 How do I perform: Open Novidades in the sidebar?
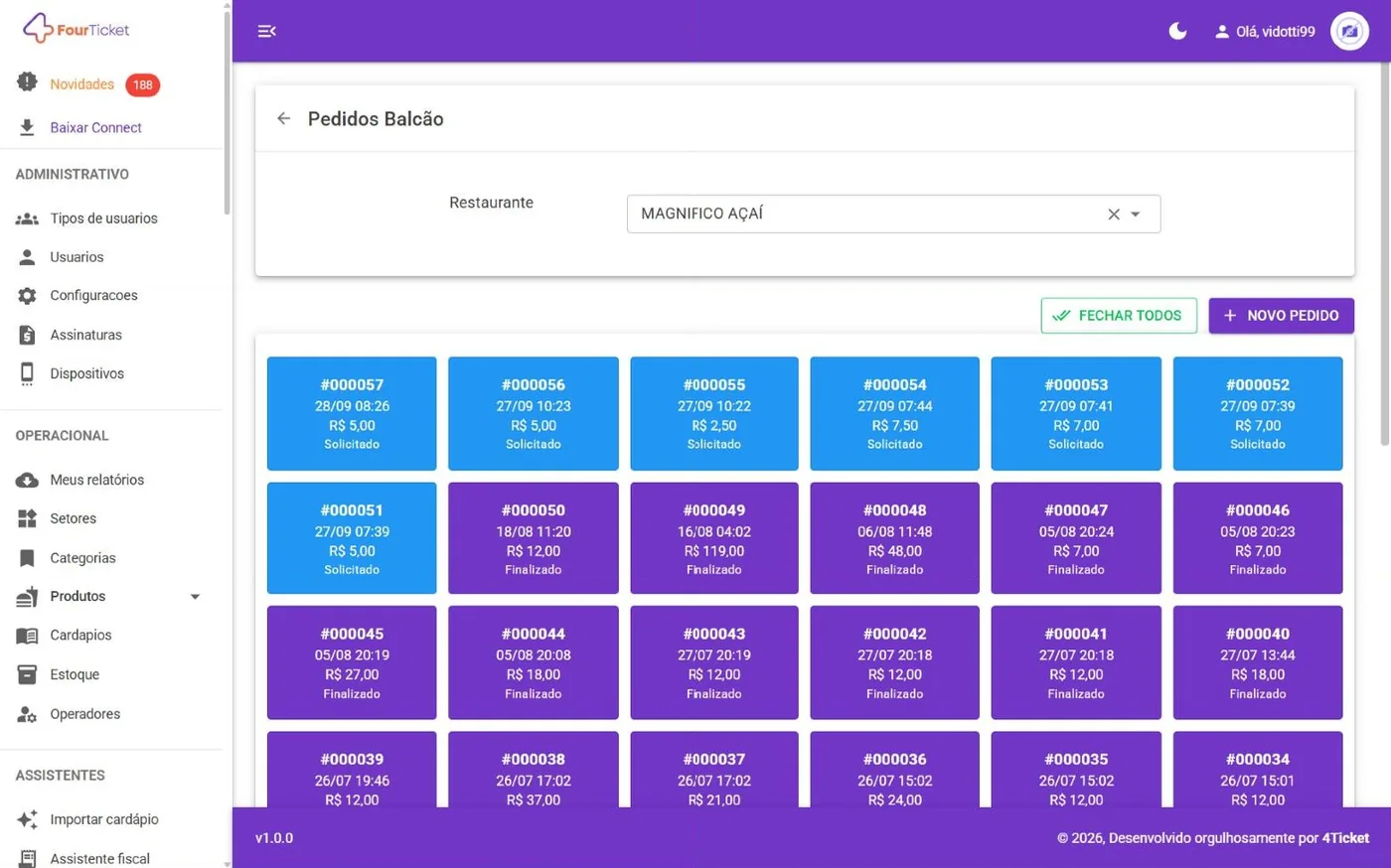pos(82,84)
